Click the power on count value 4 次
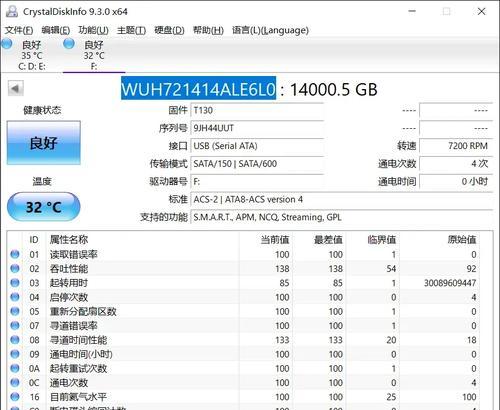The image size is (500, 410). tap(456, 164)
